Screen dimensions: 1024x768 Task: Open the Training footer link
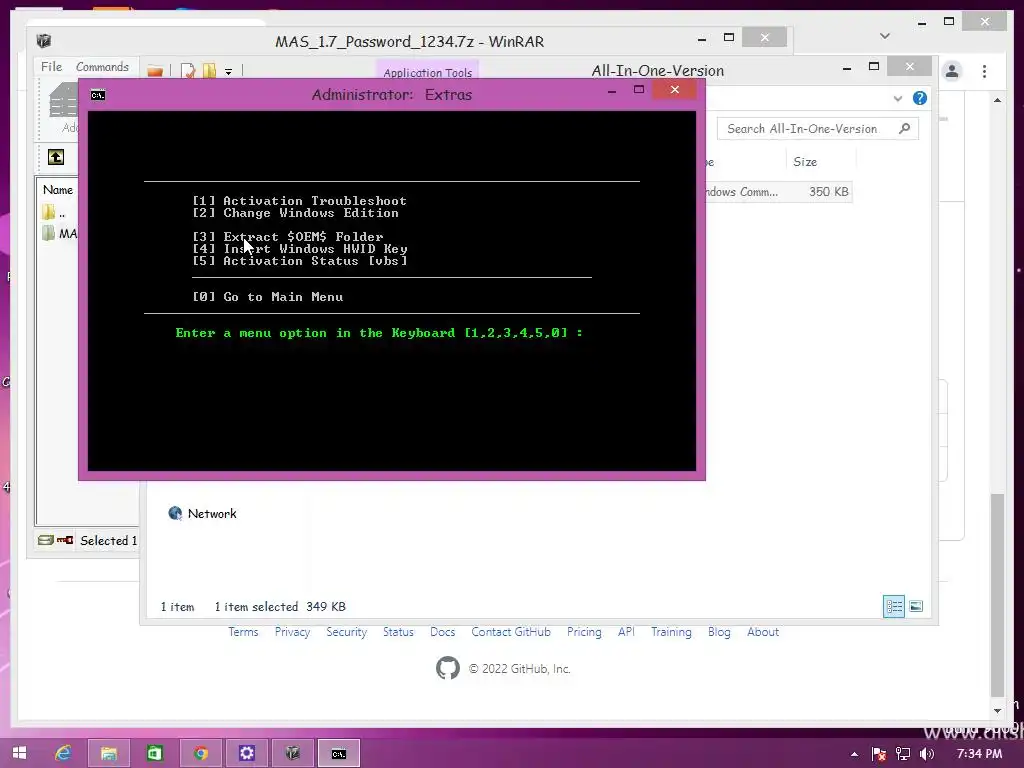[x=671, y=632]
